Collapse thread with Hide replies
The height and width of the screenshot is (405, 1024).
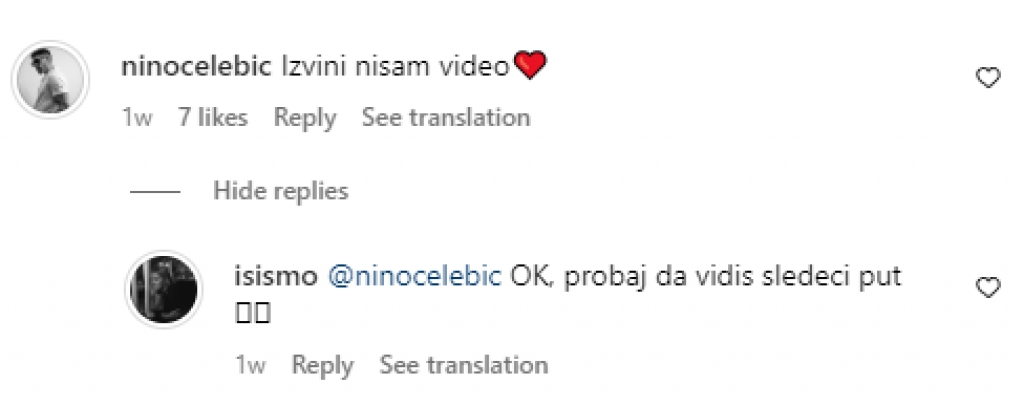pos(280,190)
